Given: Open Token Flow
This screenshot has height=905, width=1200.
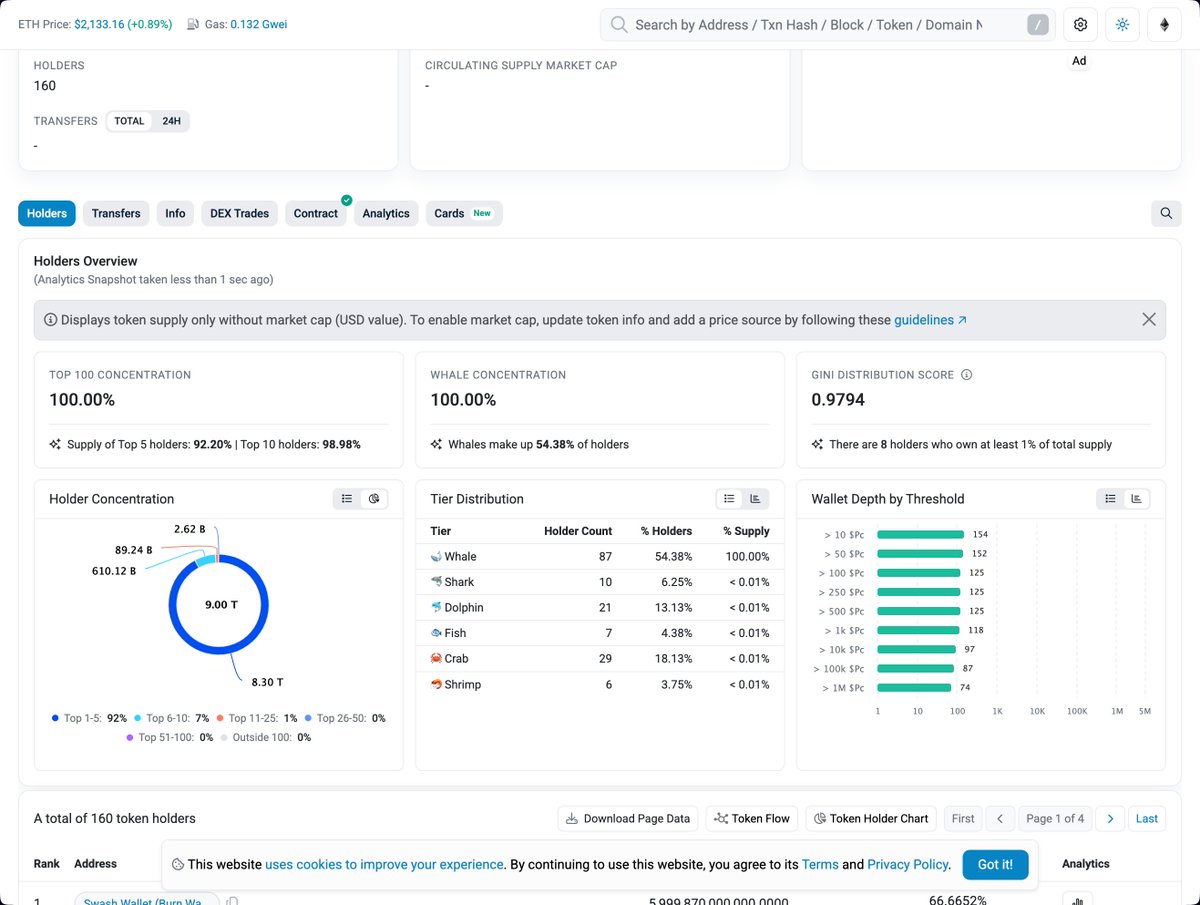Looking at the screenshot, I should pyautogui.click(x=752, y=818).
